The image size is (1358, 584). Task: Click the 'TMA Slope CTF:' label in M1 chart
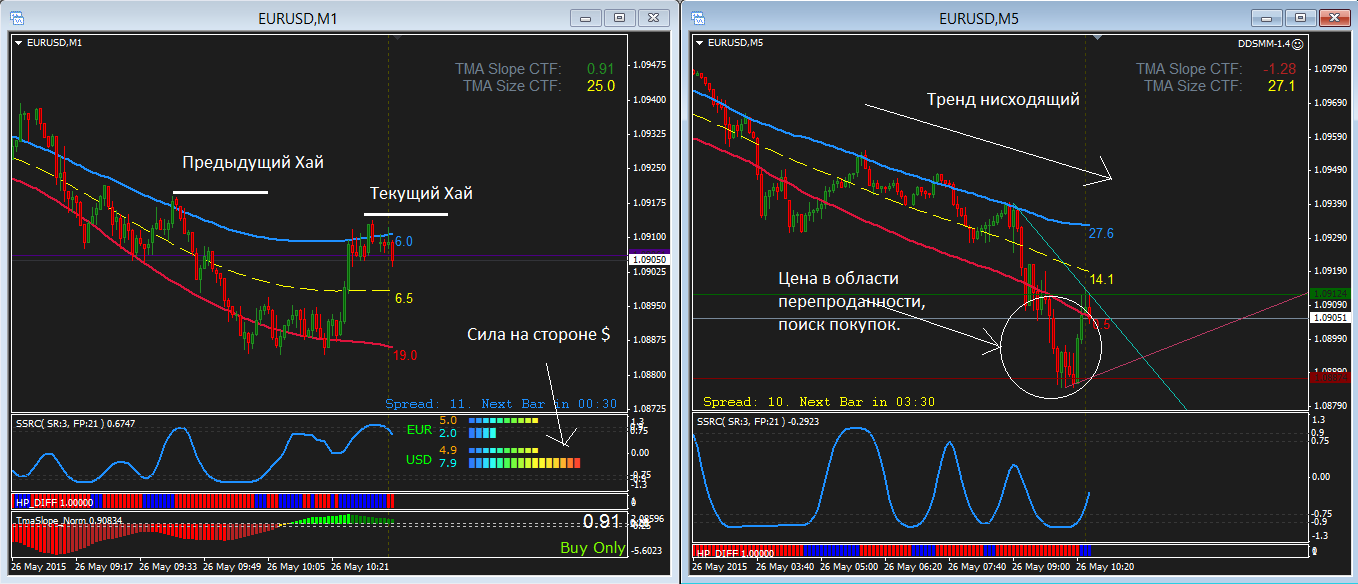[x=508, y=69]
